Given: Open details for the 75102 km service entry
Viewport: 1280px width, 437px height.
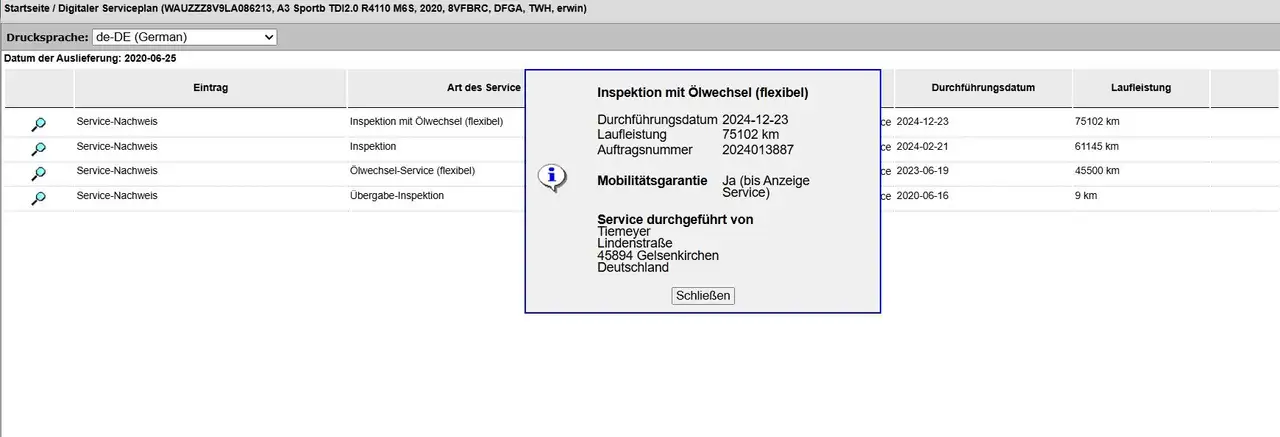Looking at the screenshot, I should (x=38, y=124).
